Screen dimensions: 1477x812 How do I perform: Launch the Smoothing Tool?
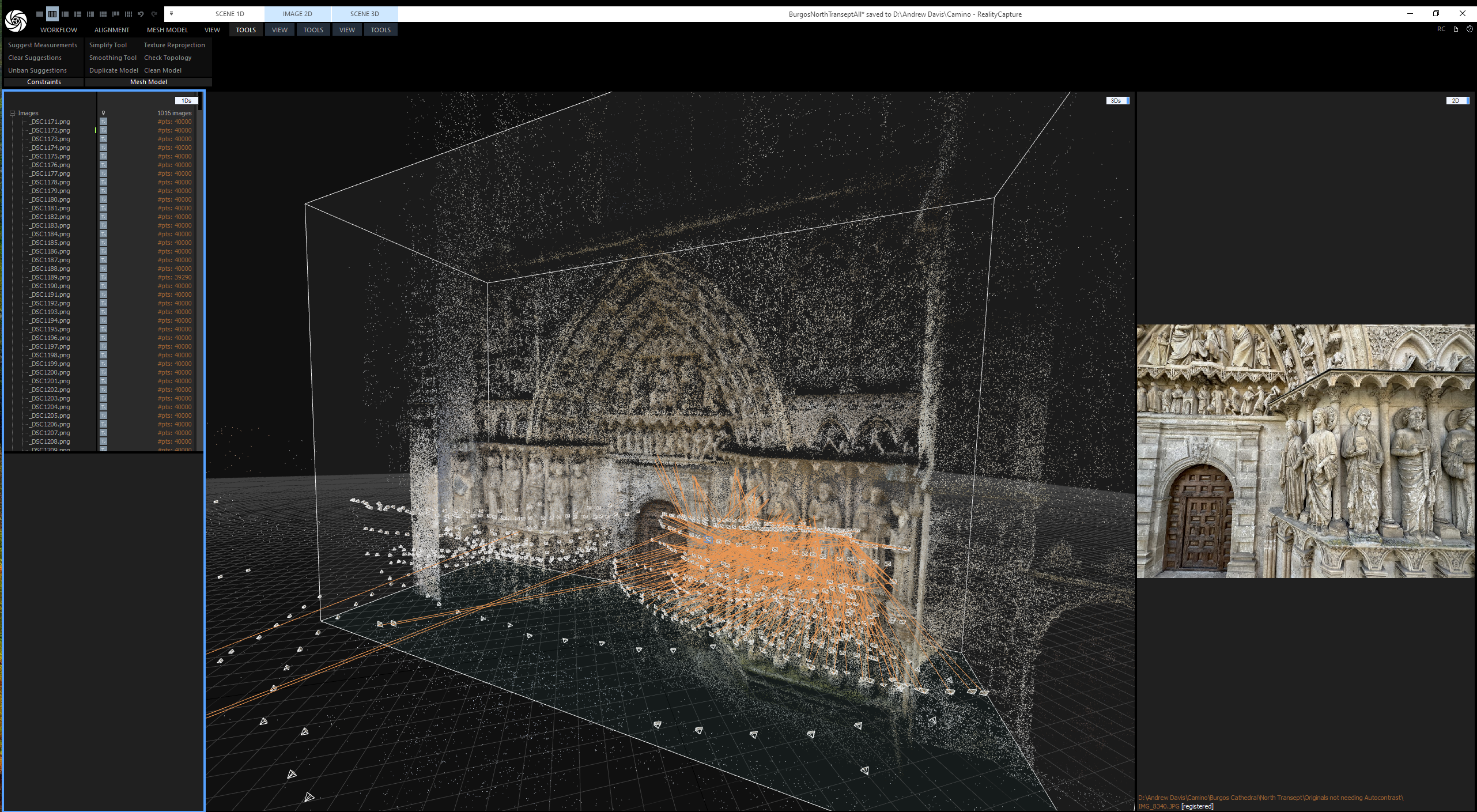pos(113,58)
